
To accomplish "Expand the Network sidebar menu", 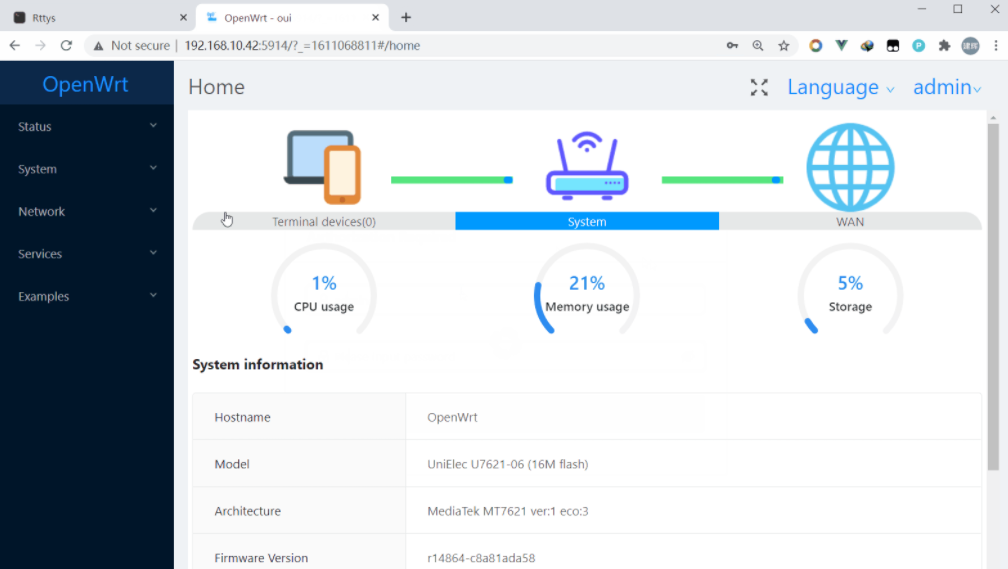I will pyautogui.click(x=87, y=212).
